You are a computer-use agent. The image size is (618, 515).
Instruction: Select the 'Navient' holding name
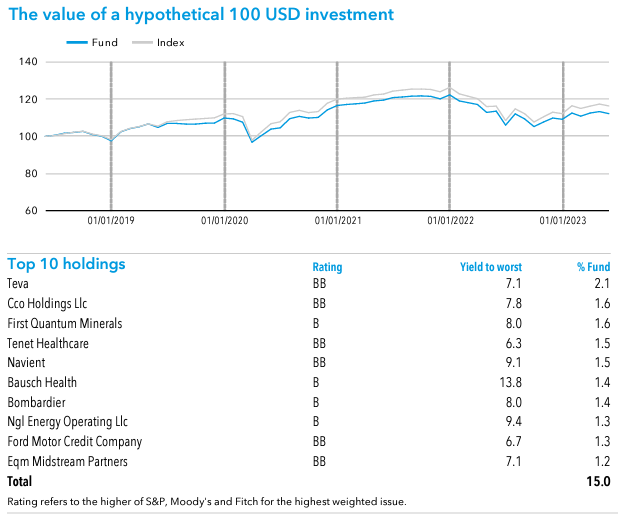click(26, 363)
